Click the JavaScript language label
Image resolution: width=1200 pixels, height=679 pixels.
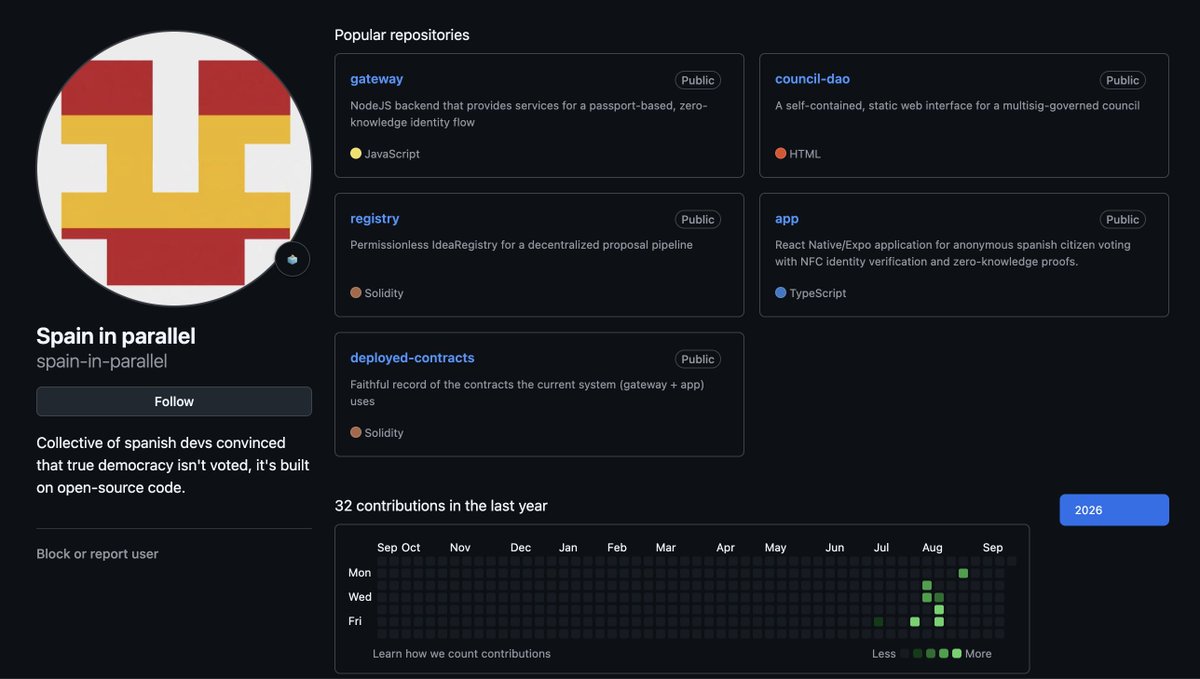392,154
